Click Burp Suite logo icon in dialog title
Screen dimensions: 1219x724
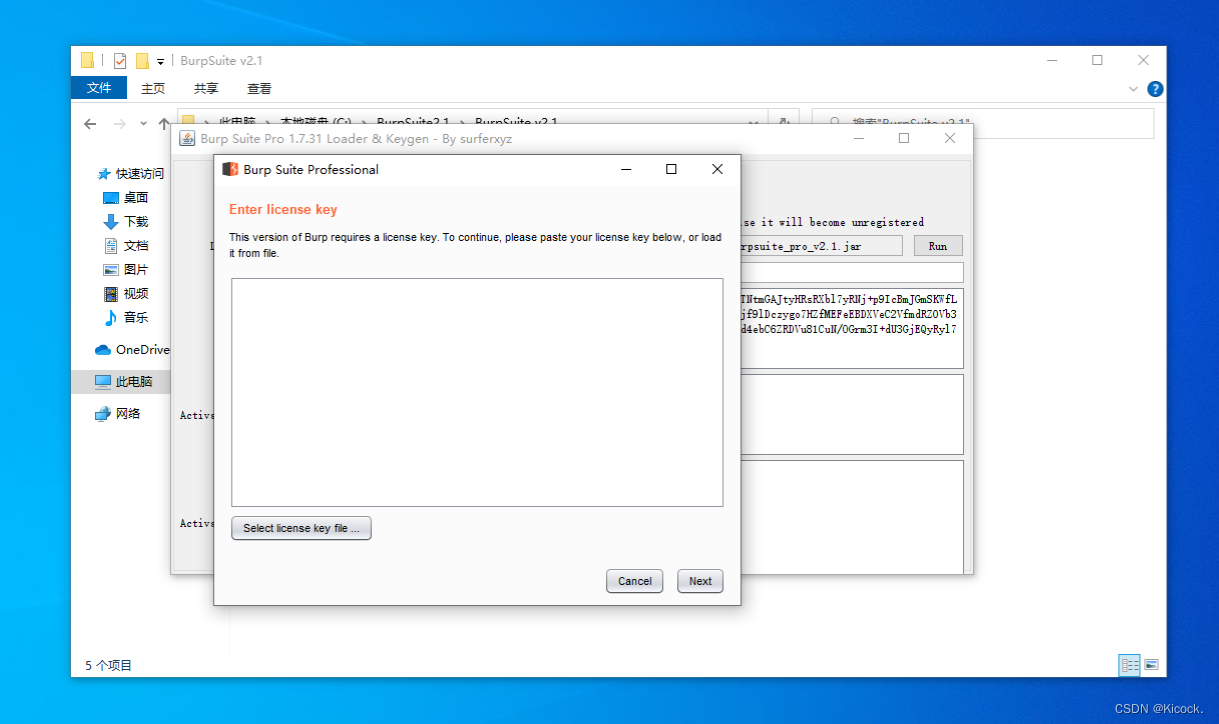point(230,169)
